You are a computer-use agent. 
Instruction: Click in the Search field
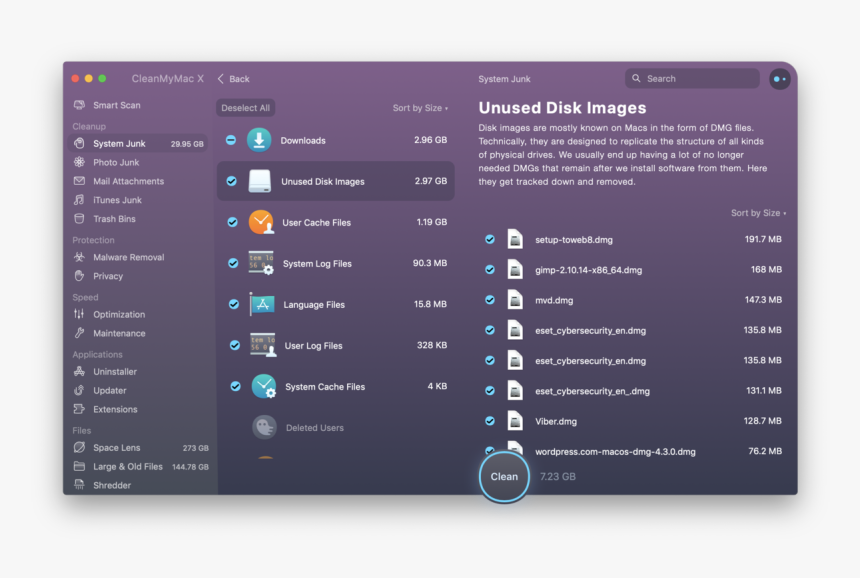tap(692, 78)
